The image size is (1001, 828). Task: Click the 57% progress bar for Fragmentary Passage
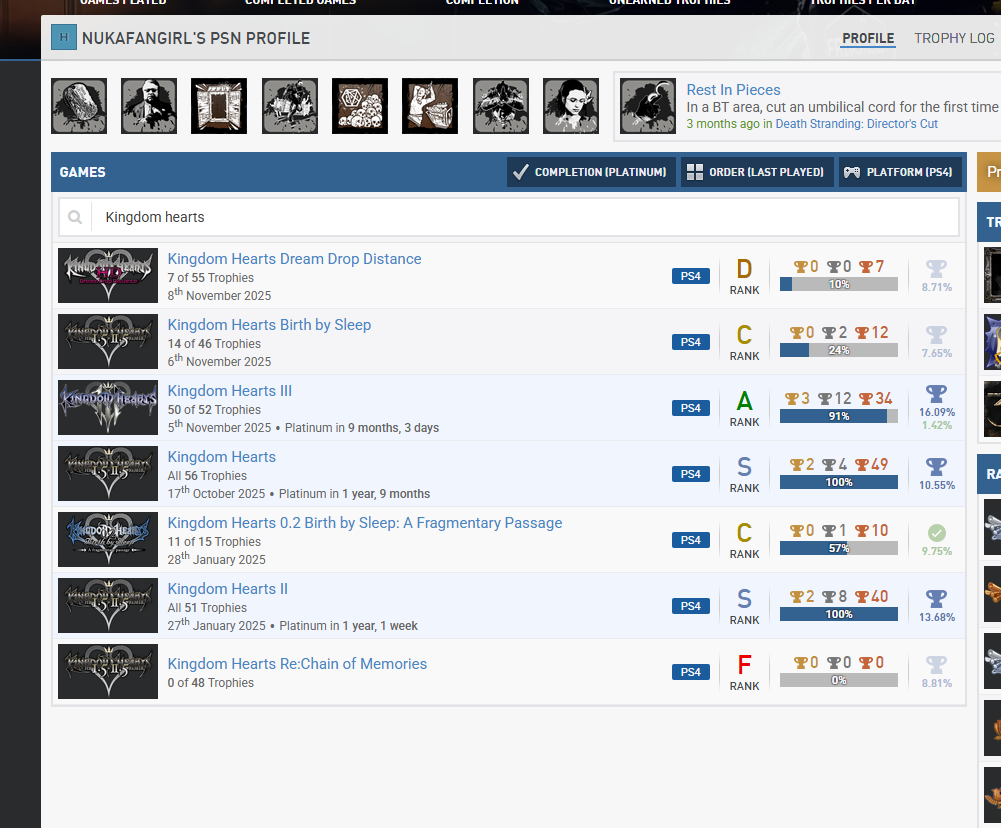839,548
